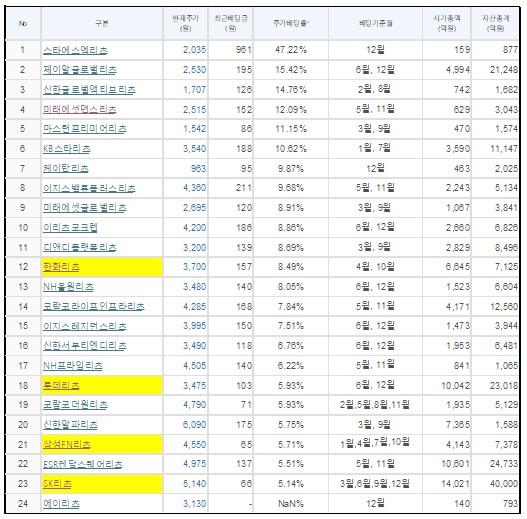Select the current price 2,035 cell
The height and width of the screenshot is (519, 527).
pos(186,50)
